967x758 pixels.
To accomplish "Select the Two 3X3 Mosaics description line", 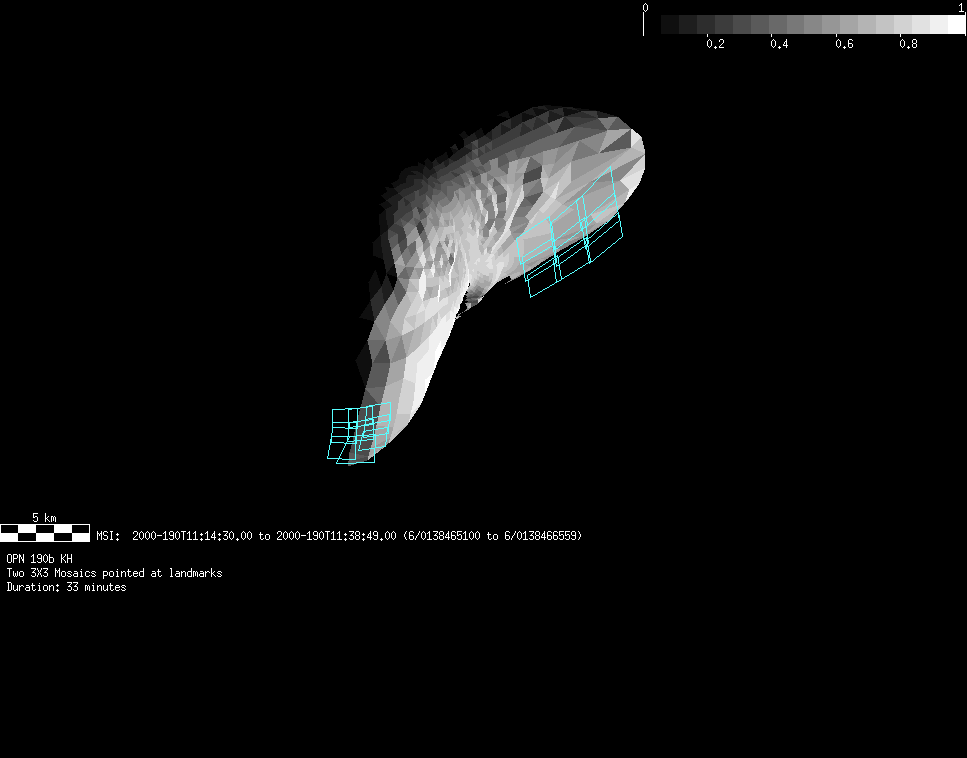I will (114, 573).
